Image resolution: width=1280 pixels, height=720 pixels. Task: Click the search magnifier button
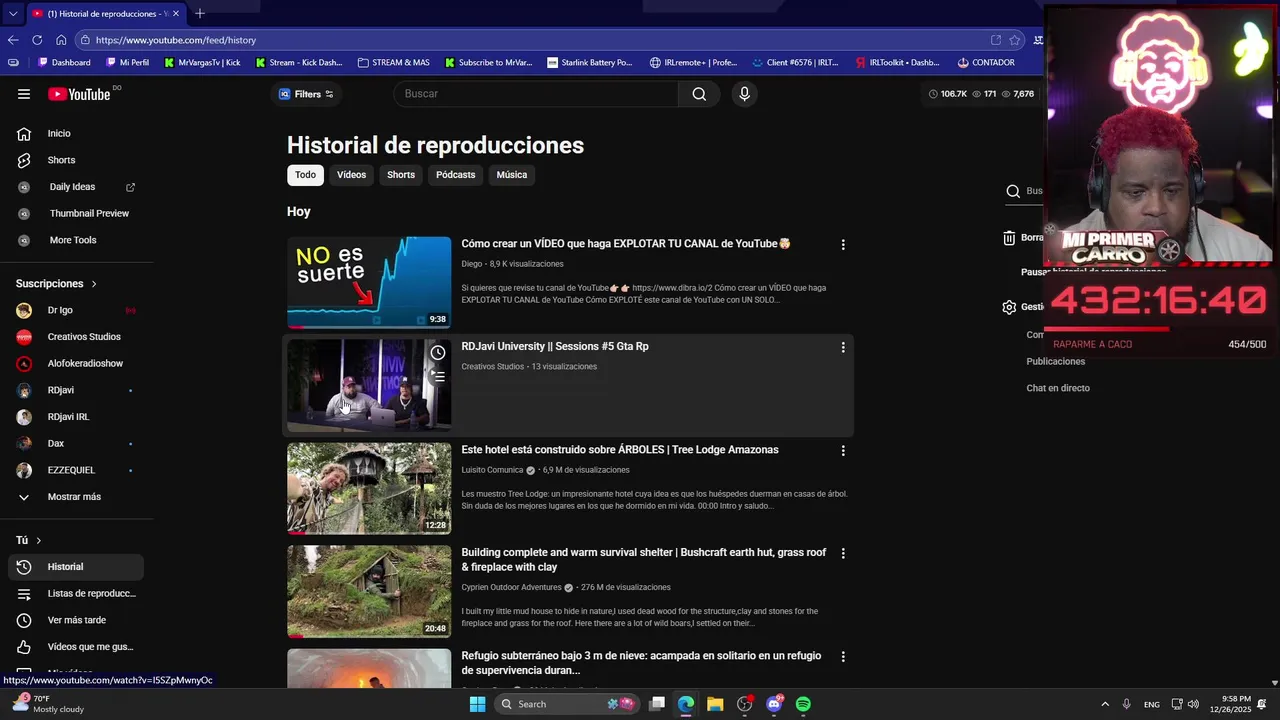pos(699,94)
